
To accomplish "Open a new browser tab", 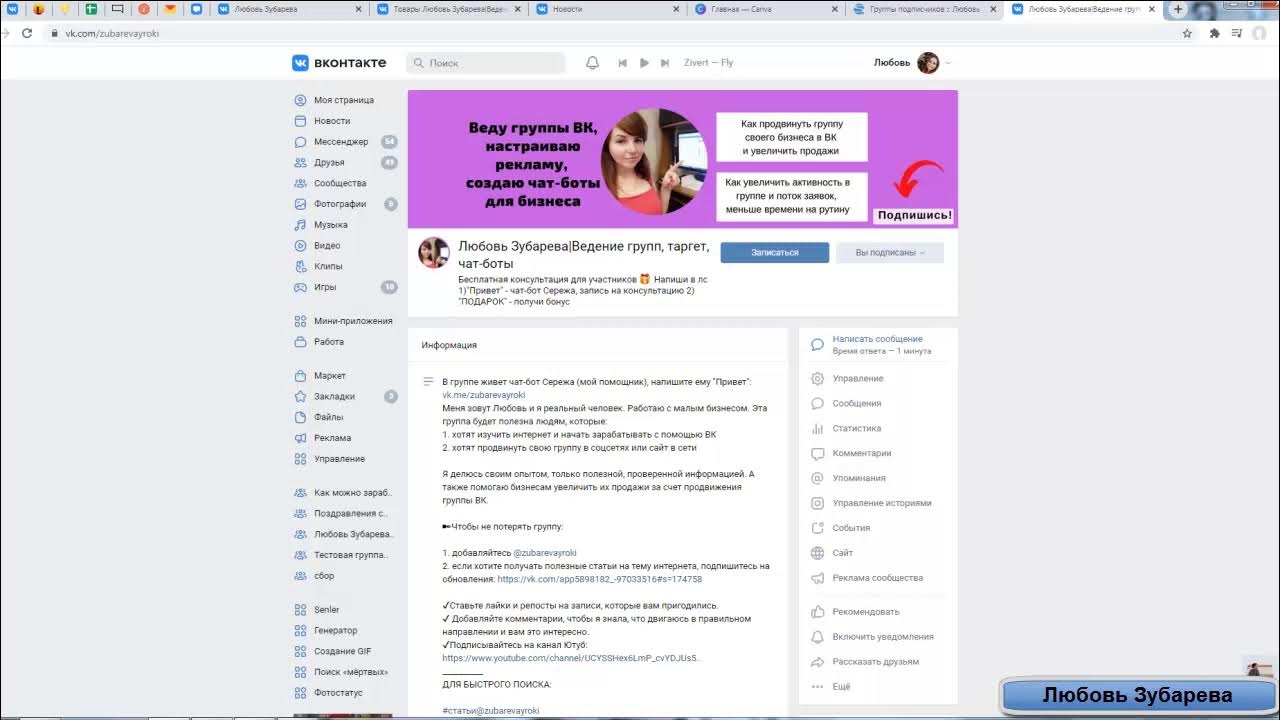I will point(1177,9).
